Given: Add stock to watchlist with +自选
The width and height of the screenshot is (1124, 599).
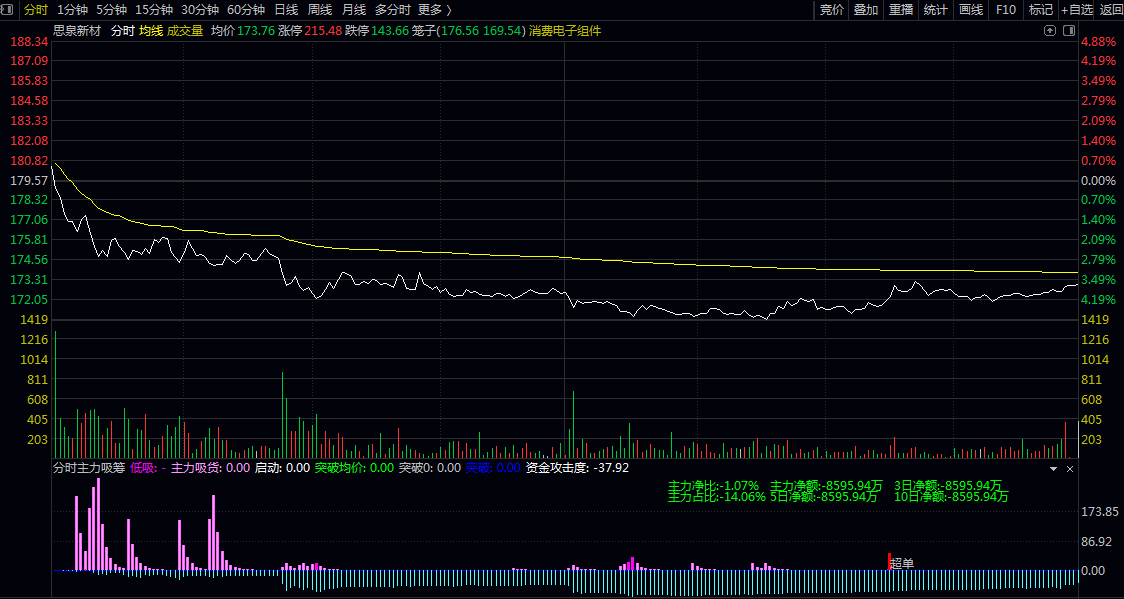Looking at the screenshot, I should click(x=1077, y=10).
